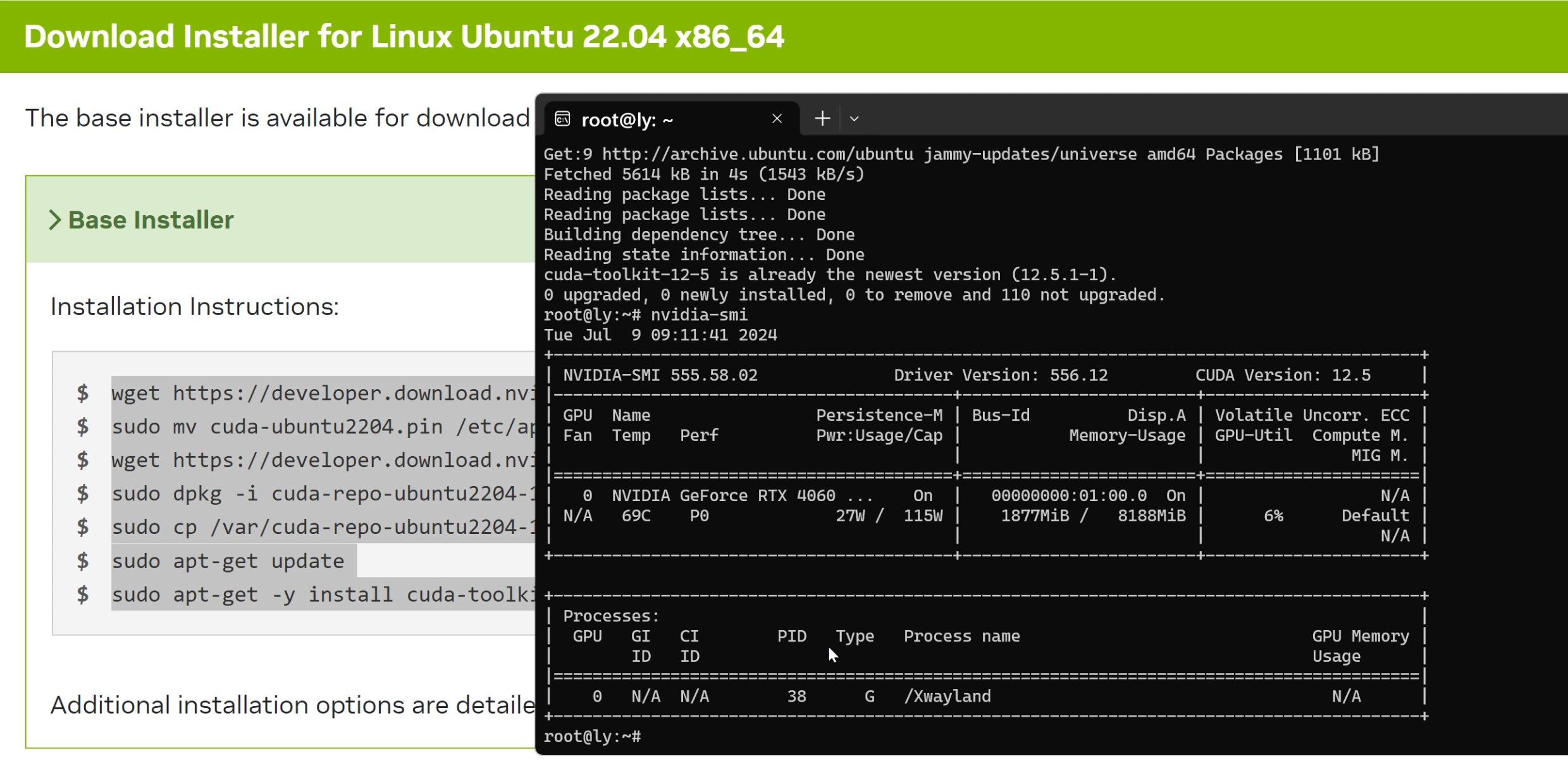1568x770 pixels.
Task: Click the PID value '38' in processes table
Action: (796, 697)
